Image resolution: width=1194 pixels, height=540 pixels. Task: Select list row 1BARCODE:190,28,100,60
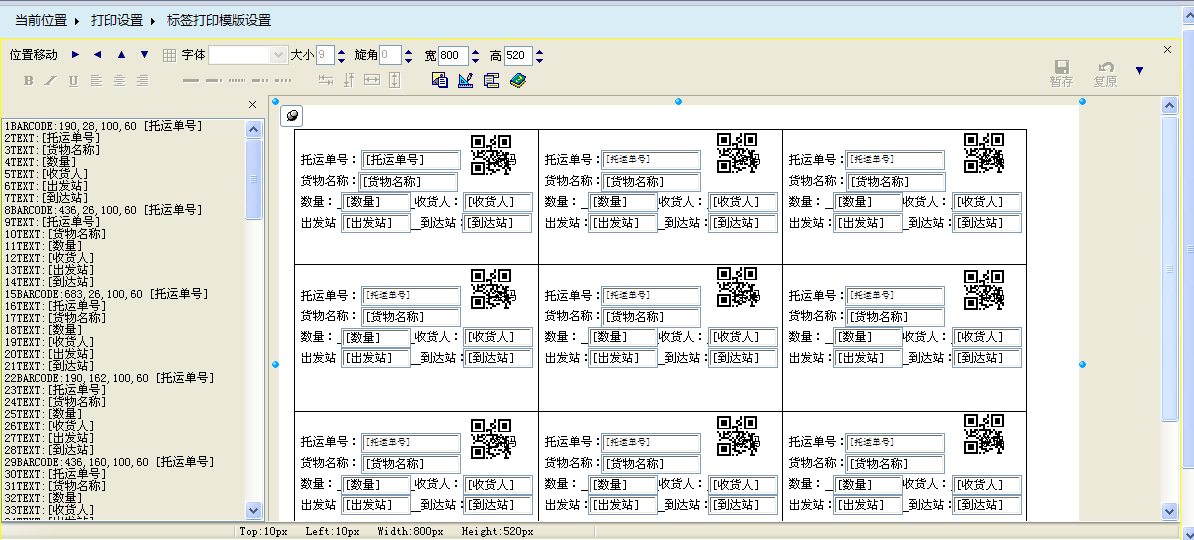pos(104,126)
